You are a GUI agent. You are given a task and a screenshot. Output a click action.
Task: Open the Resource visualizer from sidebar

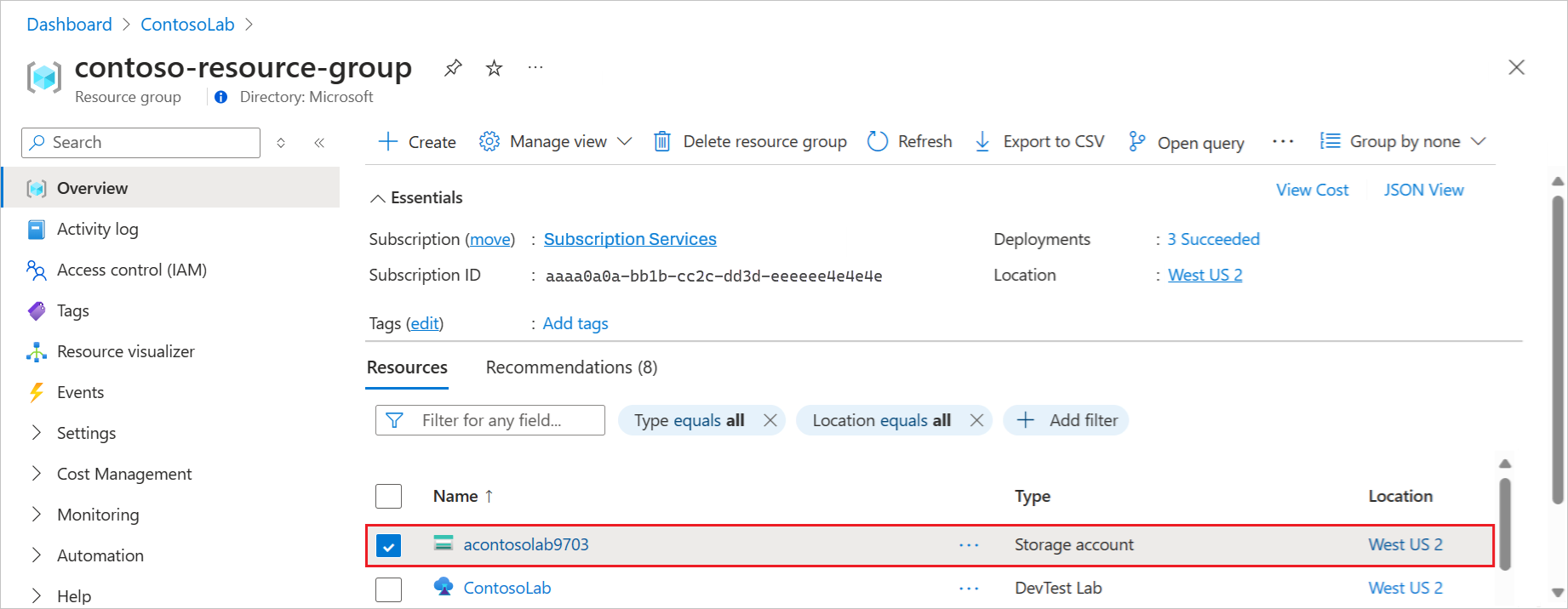(125, 351)
